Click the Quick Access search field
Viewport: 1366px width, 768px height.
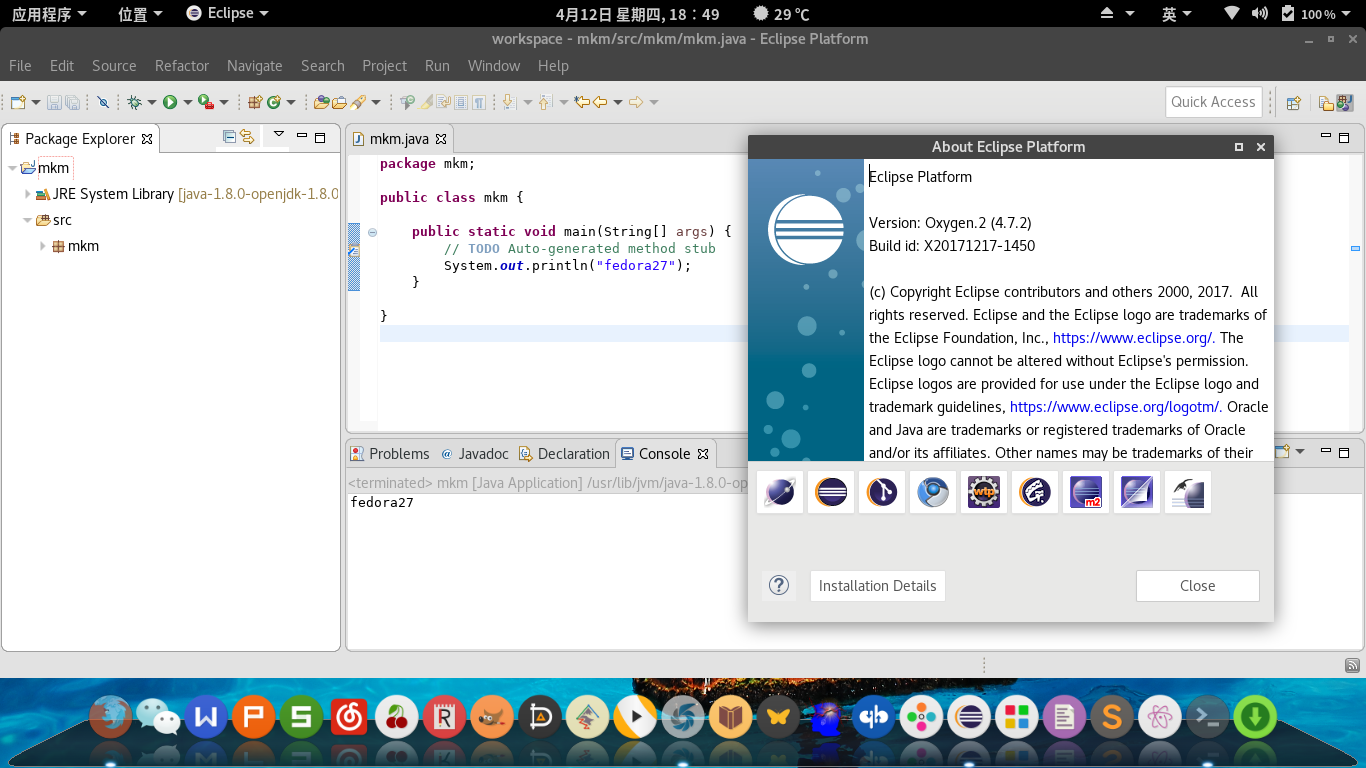[x=1214, y=102]
